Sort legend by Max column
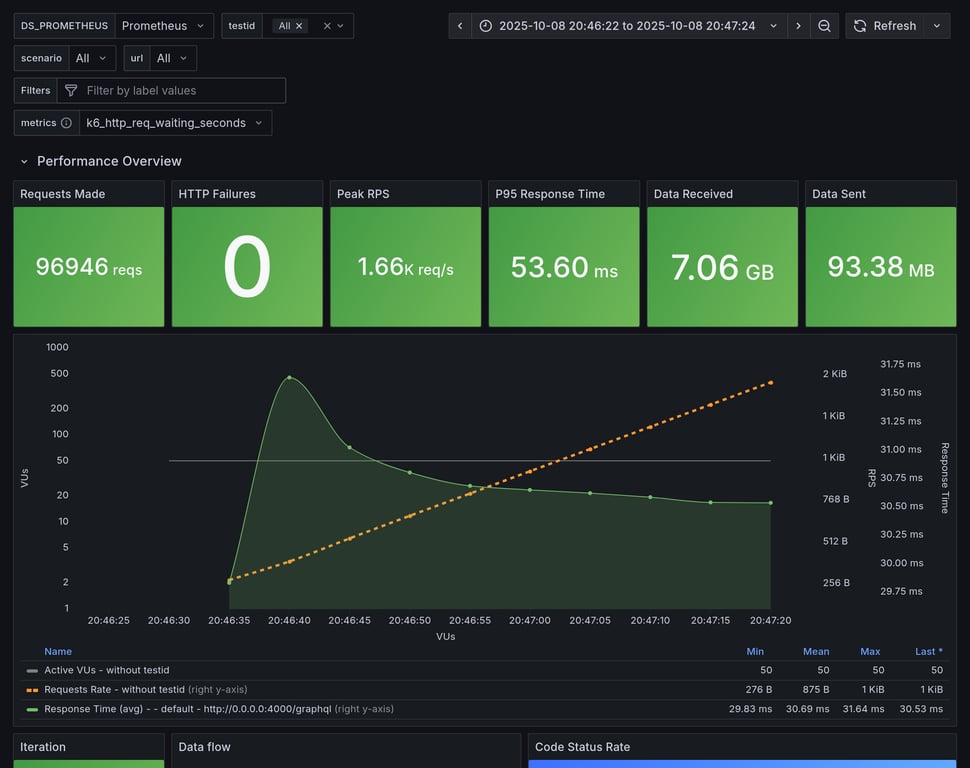This screenshot has width=970, height=768. (870, 651)
